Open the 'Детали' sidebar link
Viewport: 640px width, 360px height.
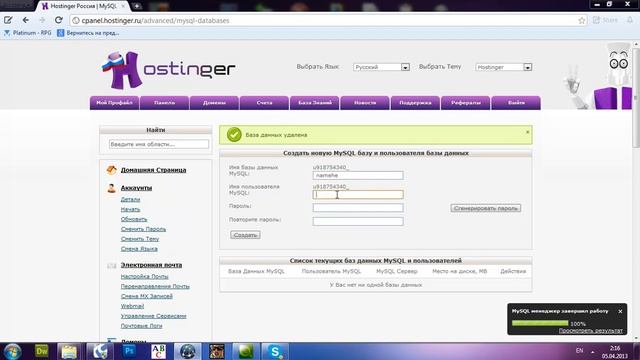click(x=130, y=200)
